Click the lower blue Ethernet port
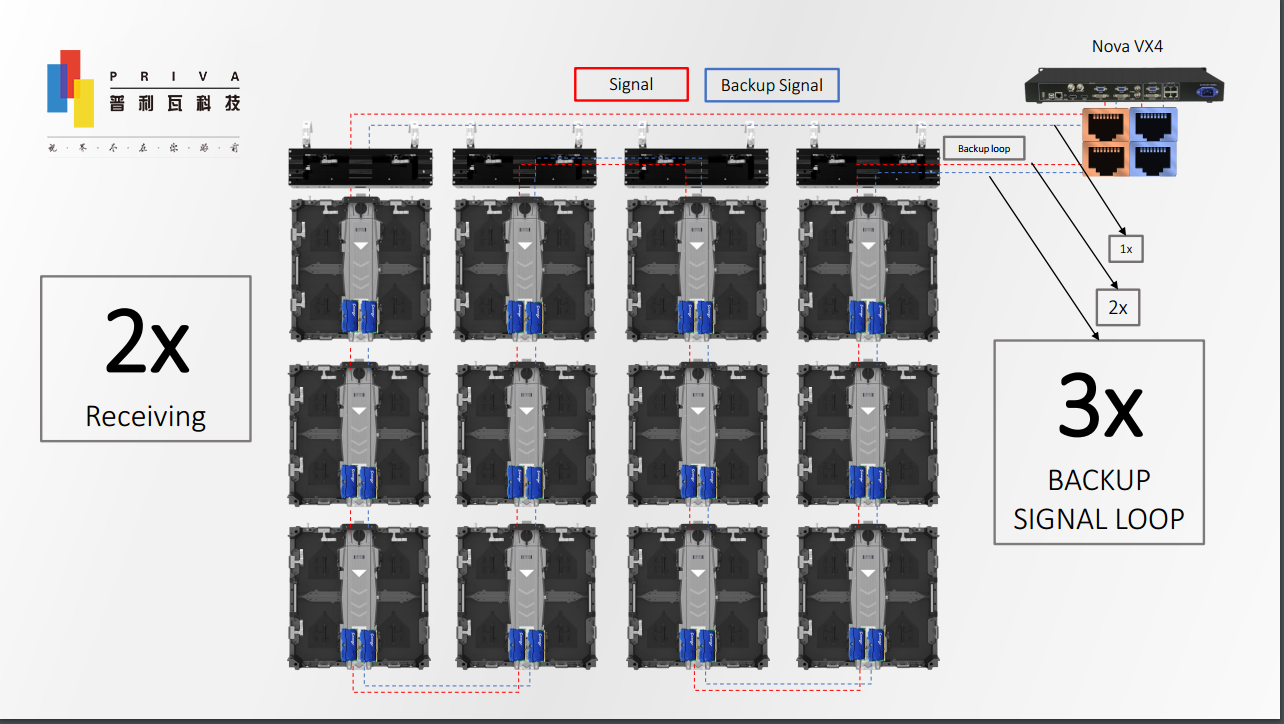The height and width of the screenshot is (724, 1284). pos(1154,159)
